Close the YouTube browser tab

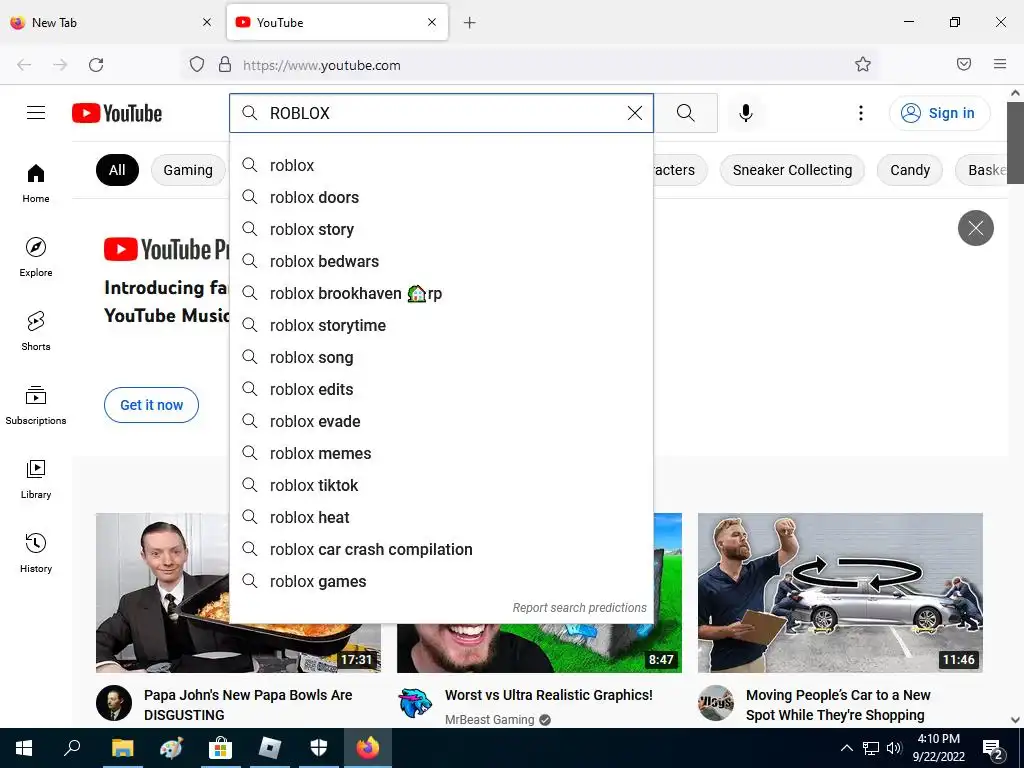click(x=432, y=22)
